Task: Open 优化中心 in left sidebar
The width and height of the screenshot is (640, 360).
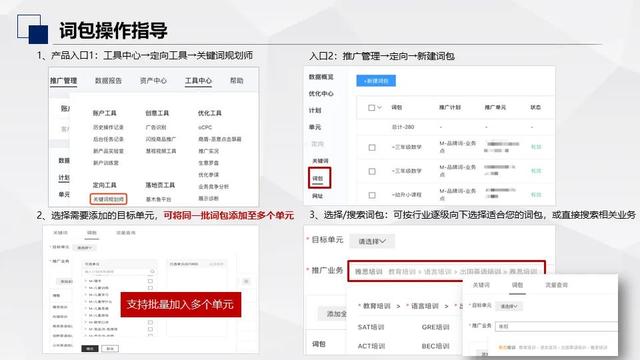Action: (x=321, y=93)
